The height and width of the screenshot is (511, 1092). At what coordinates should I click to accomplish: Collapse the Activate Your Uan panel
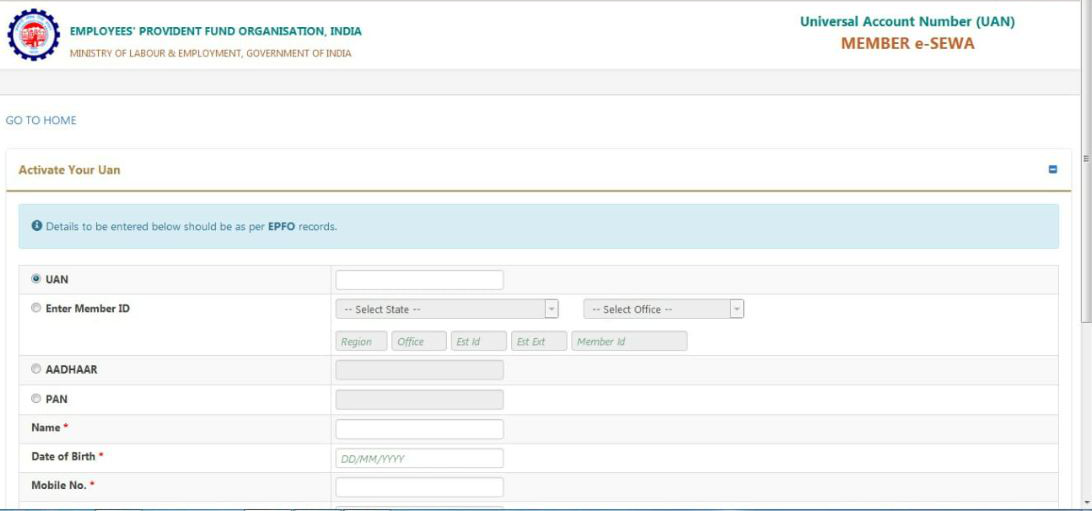point(1052,170)
